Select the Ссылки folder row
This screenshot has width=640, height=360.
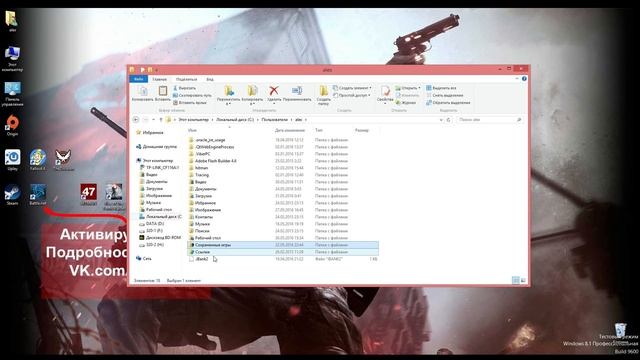[283, 252]
